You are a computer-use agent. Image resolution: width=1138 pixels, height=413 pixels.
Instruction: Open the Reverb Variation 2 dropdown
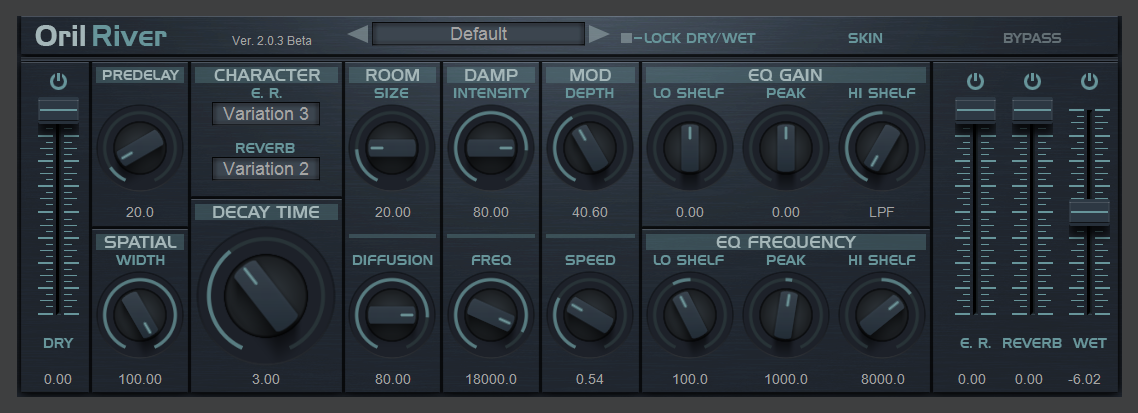pos(266,169)
